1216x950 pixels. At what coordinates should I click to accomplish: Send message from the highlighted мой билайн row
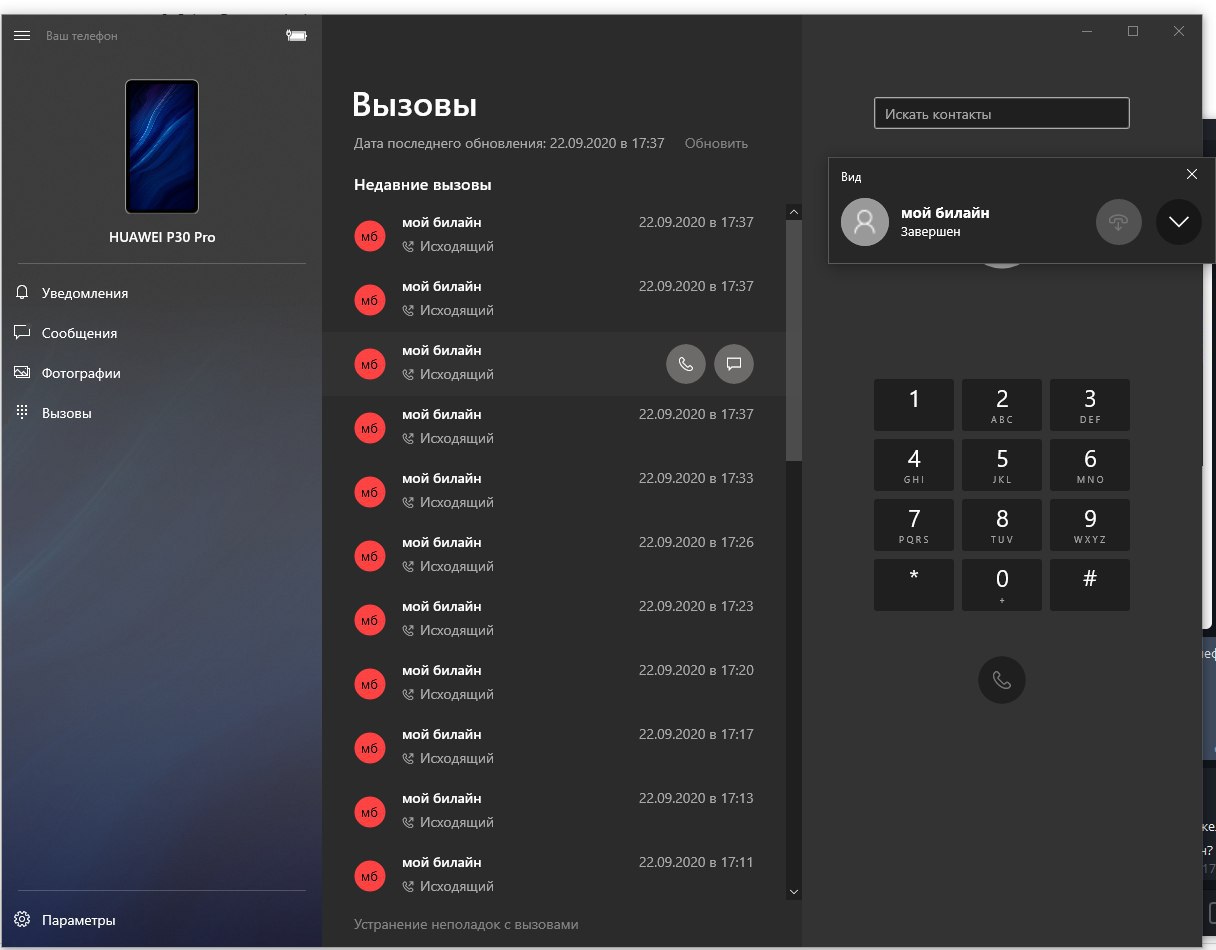[734, 364]
